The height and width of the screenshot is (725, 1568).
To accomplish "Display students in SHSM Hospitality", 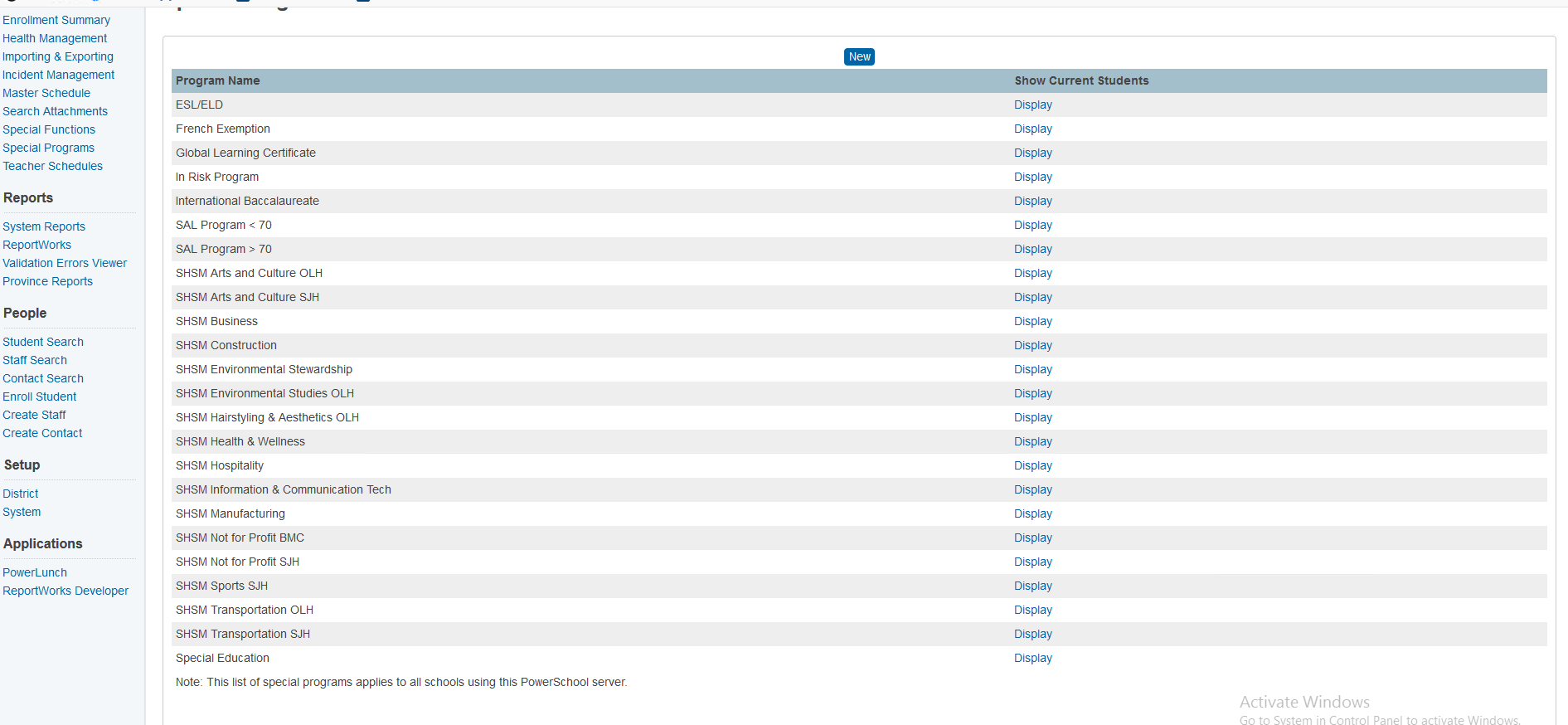I will tap(1032, 465).
